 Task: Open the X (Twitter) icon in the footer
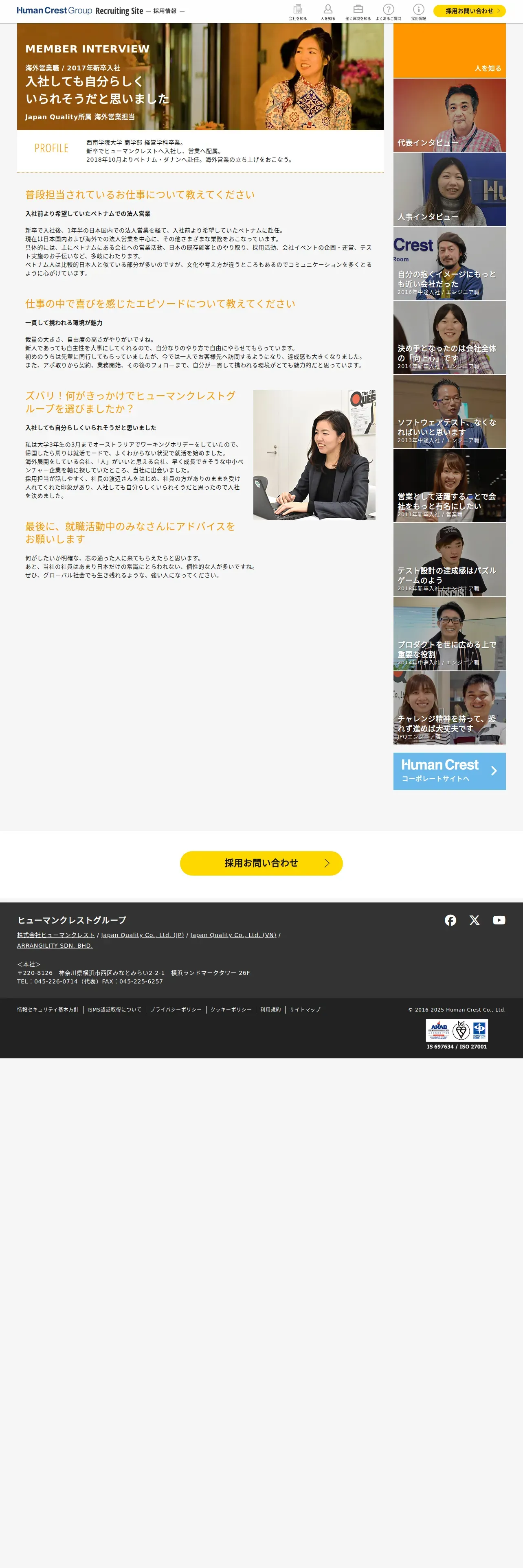click(474, 920)
